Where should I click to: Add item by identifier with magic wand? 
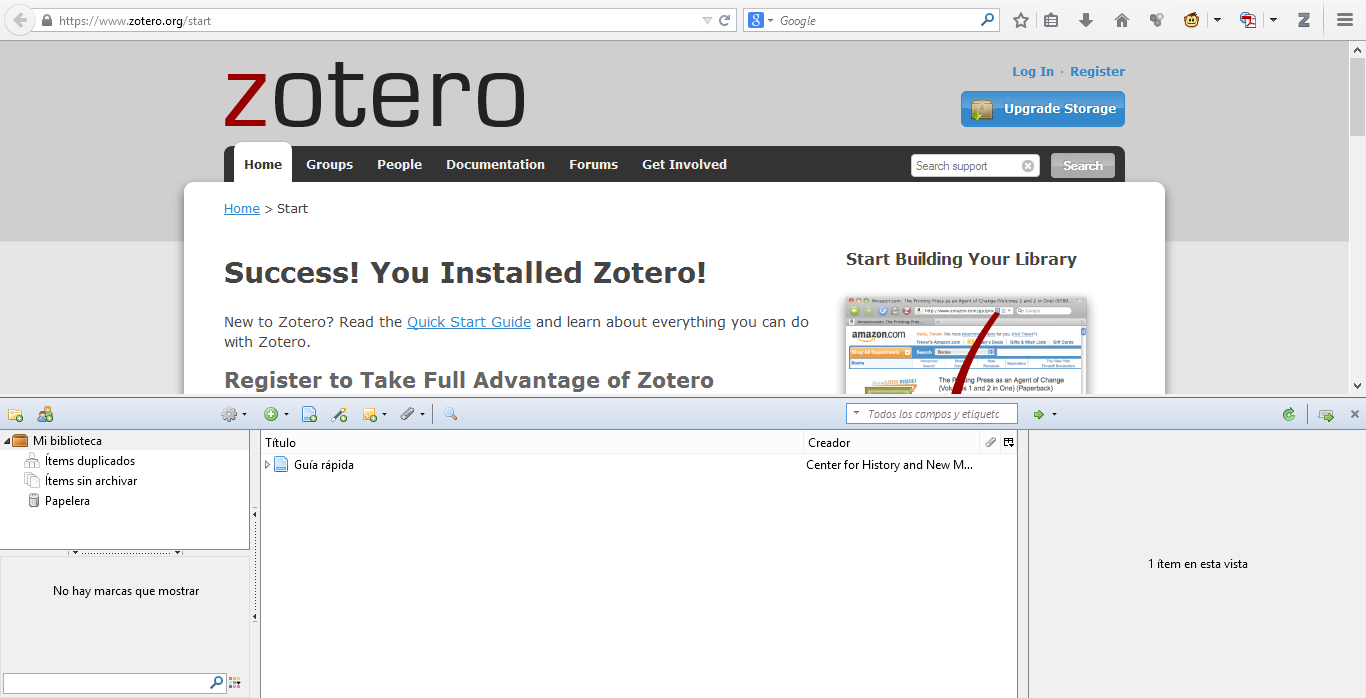point(340,413)
